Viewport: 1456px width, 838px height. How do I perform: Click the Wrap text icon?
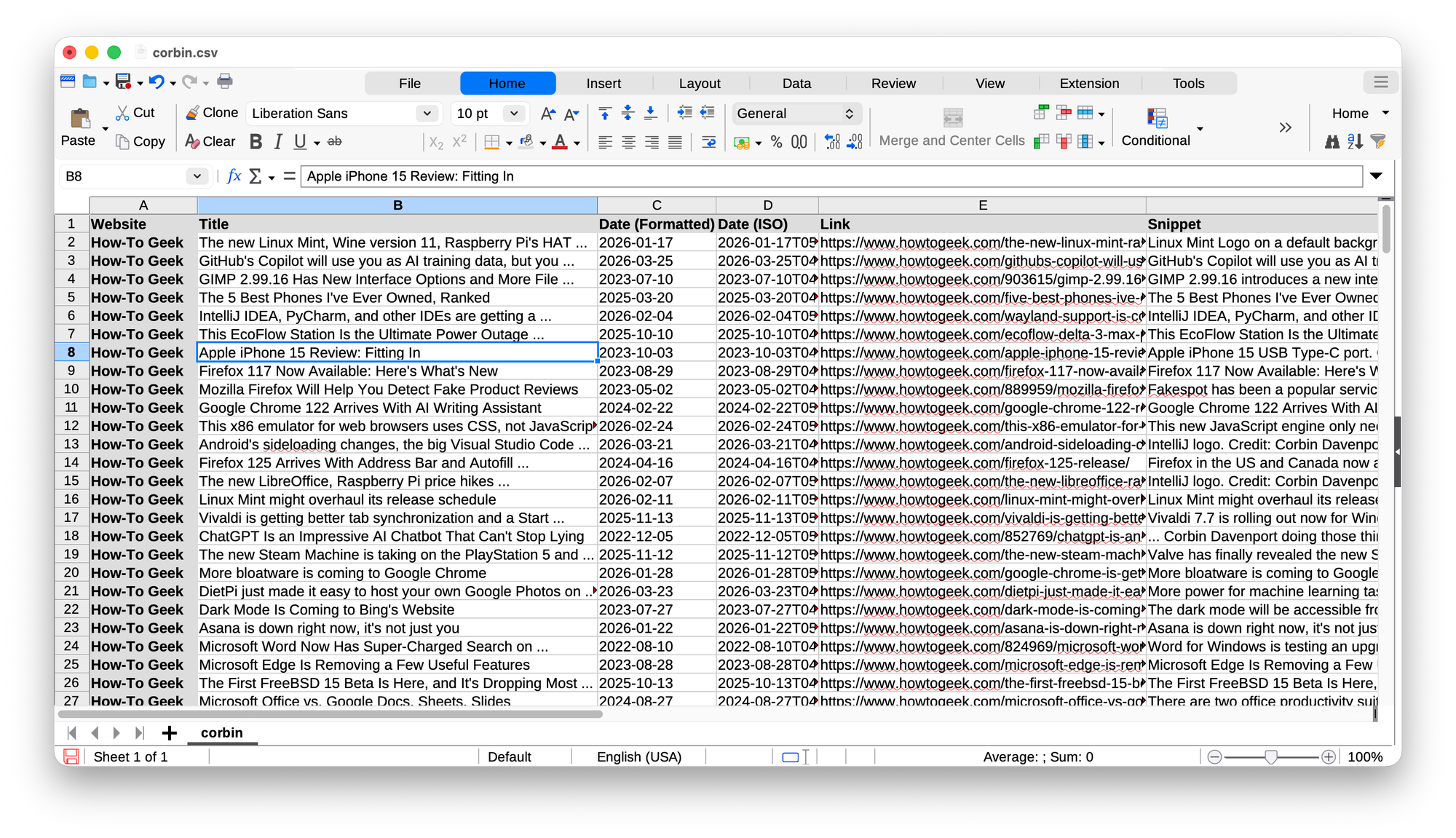coord(708,142)
